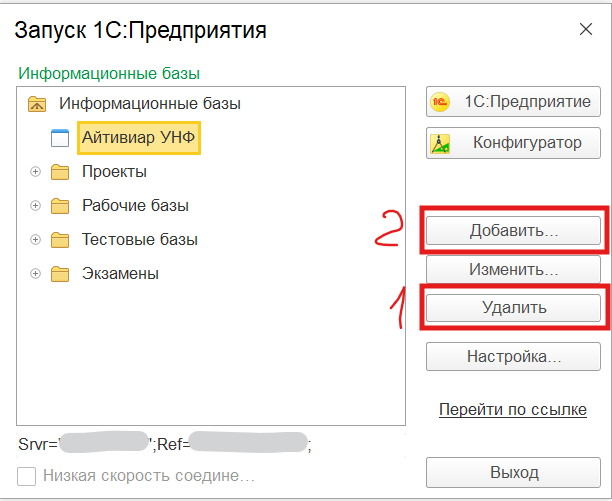The height and width of the screenshot is (501, 612).
Task: Open Настройка... settings
Action: click(513, 356)
